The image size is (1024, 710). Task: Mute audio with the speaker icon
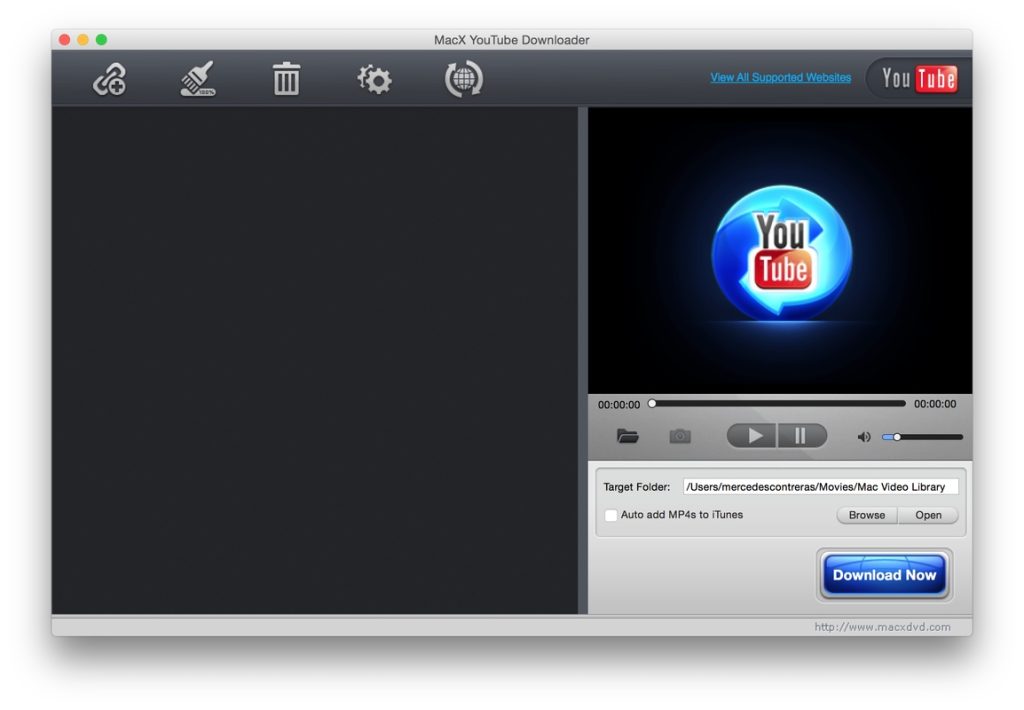864,435
